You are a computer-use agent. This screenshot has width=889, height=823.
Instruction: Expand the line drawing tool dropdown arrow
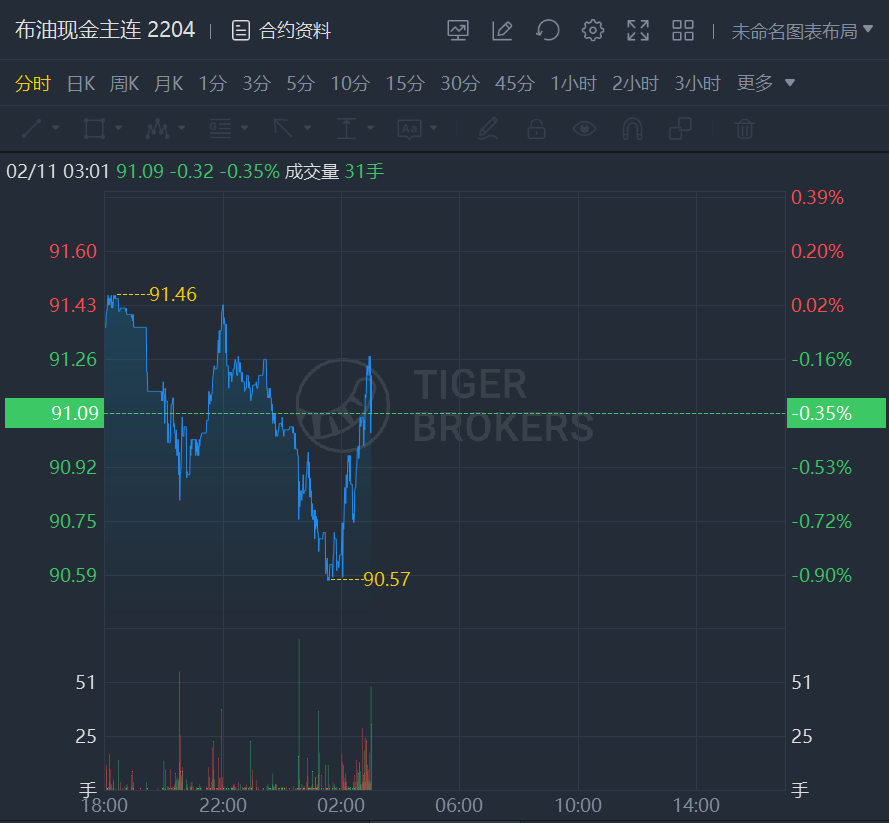pyautogui.click(x=55, y=129)
